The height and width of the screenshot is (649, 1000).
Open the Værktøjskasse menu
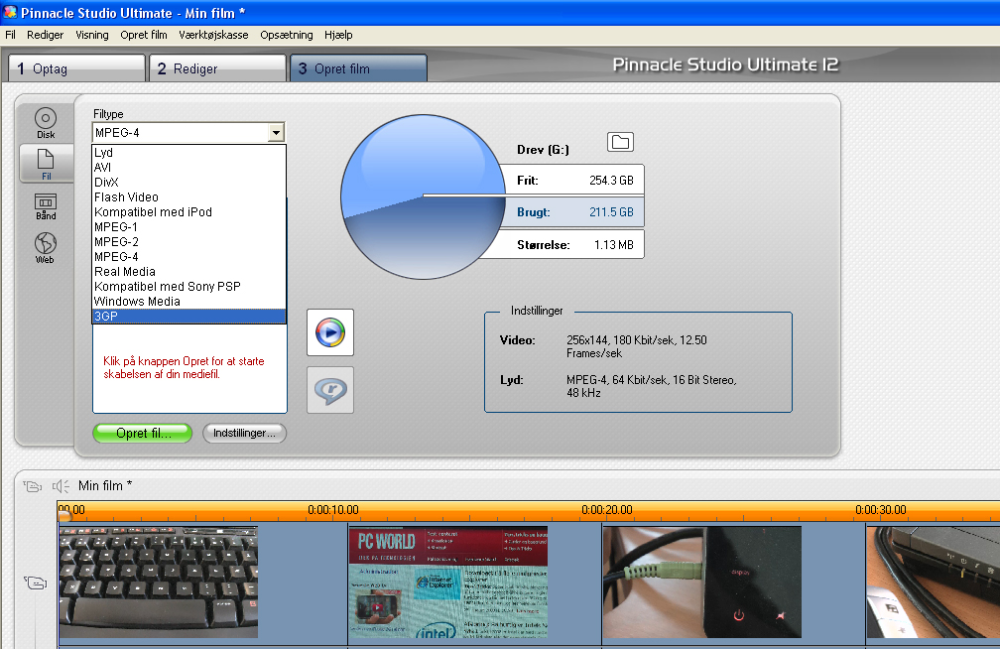coord(213,34)
